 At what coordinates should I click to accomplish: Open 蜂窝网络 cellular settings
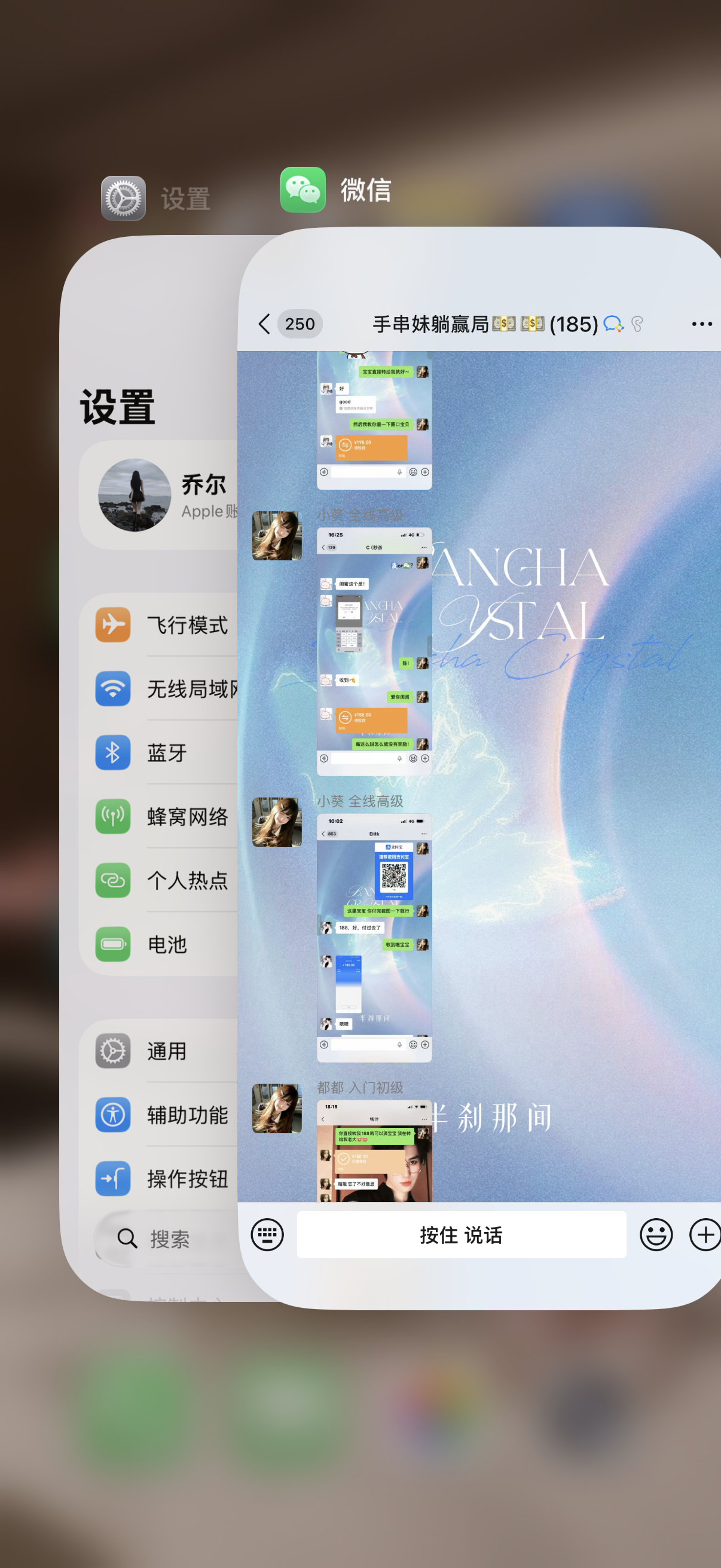point(158,816)
